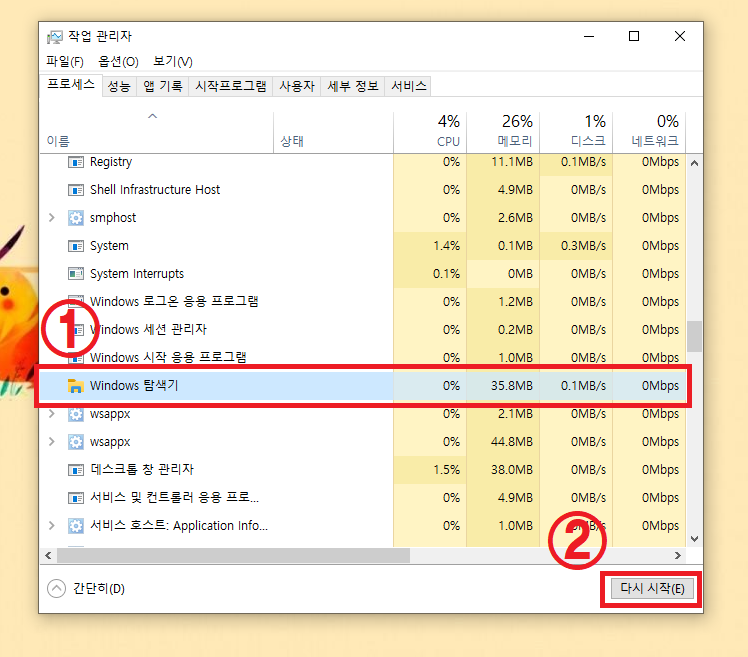Switch to the 사용자 tab
Screen dimensions: 748x657
pyautogui.click(x=297, y=86)
